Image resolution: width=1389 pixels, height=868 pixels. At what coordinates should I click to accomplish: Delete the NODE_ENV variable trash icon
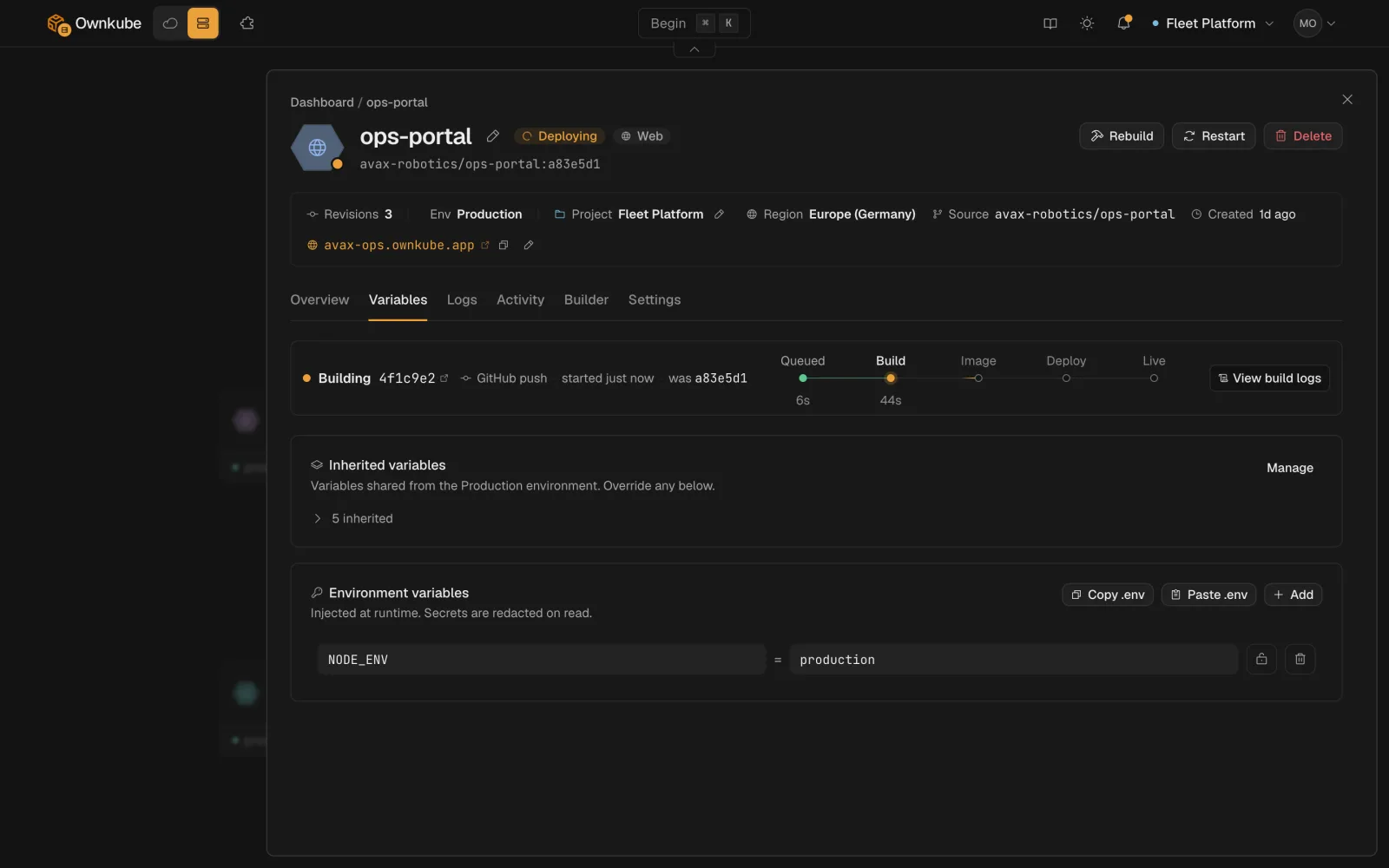click(1300, 660)
